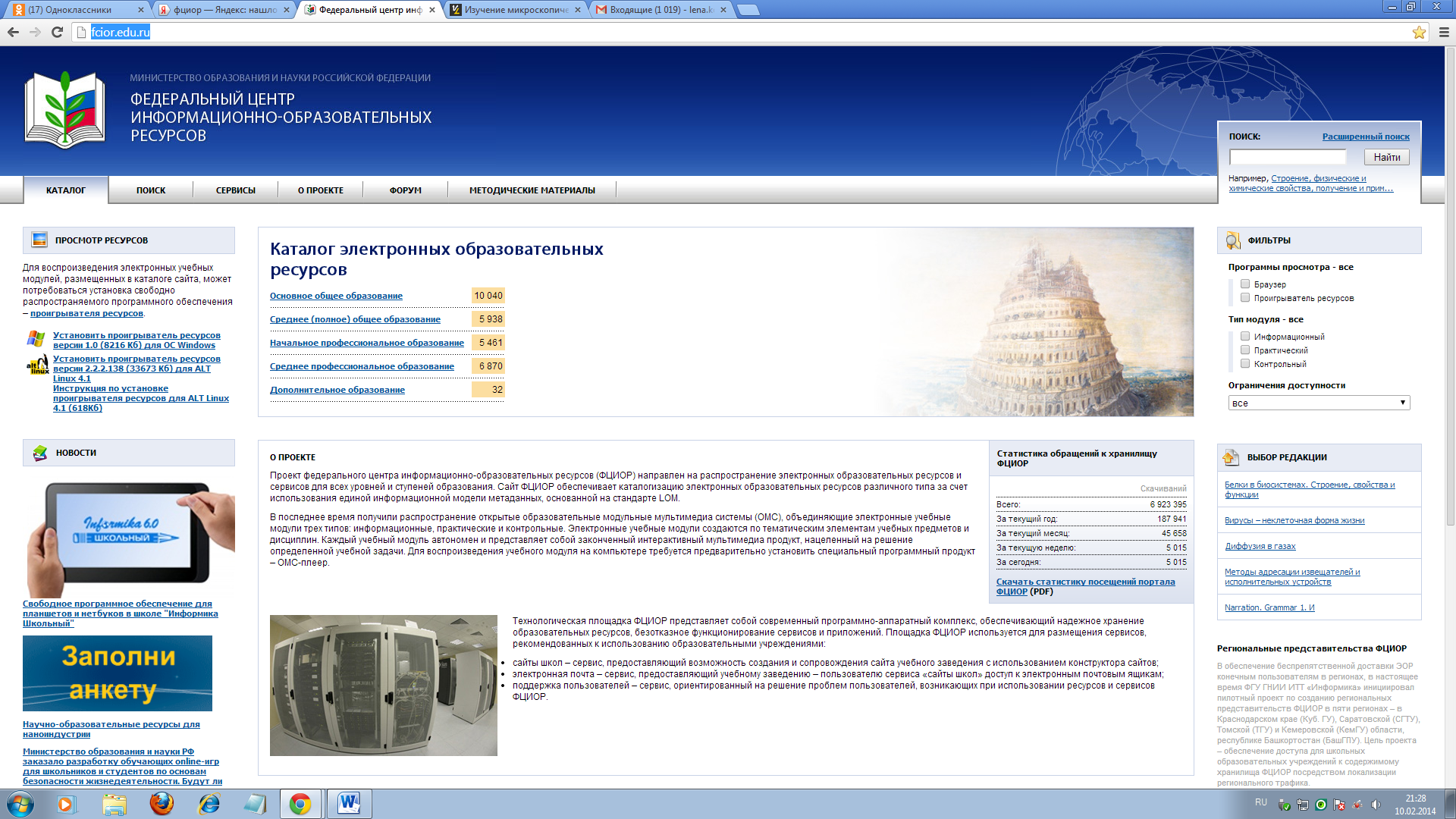
Task: Expand the Ограничения доступности dropdown
Action: point(1319,403)
